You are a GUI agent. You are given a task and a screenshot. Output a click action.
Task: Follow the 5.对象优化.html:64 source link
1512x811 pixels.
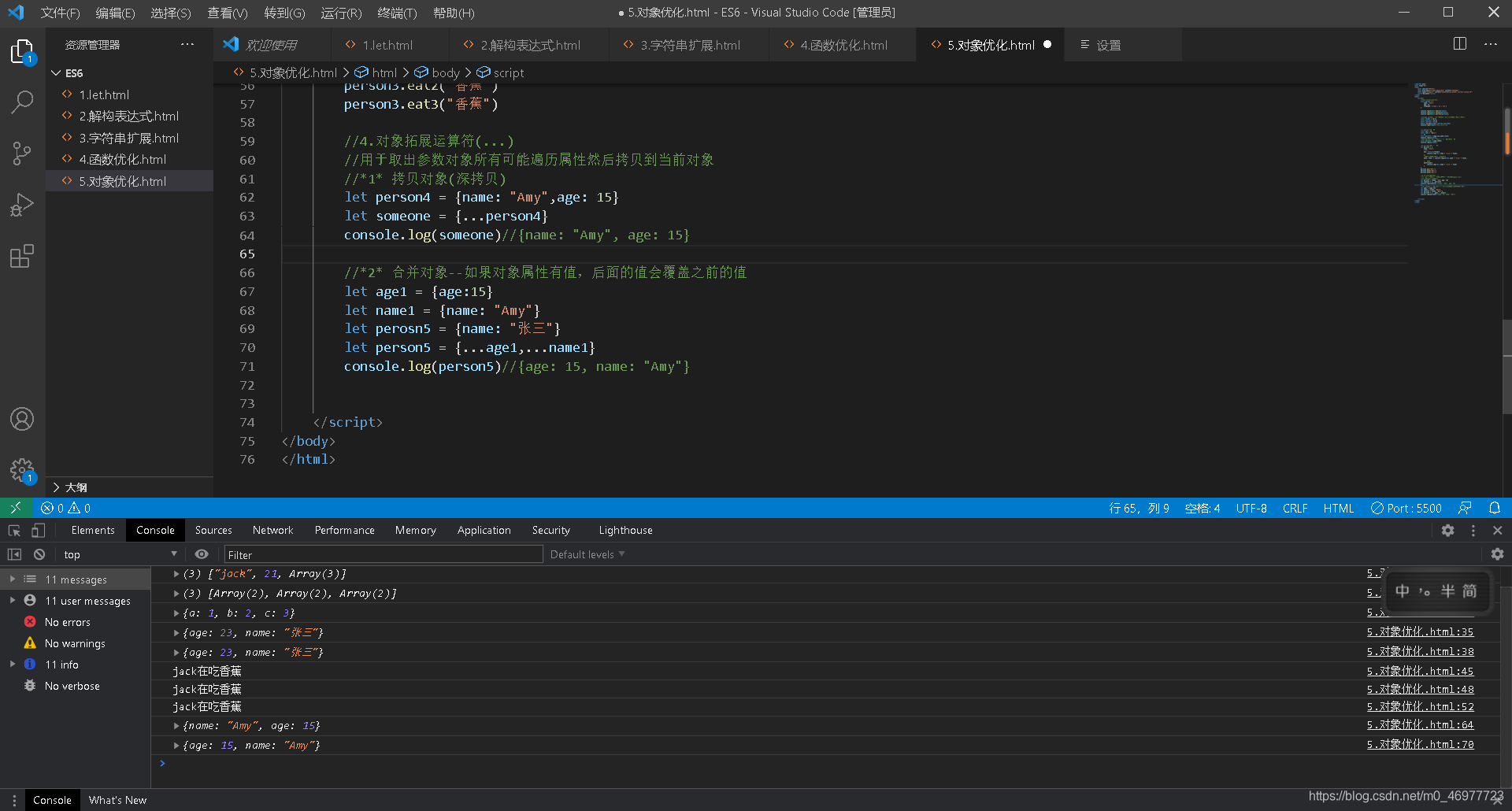tap(1420, 724)
